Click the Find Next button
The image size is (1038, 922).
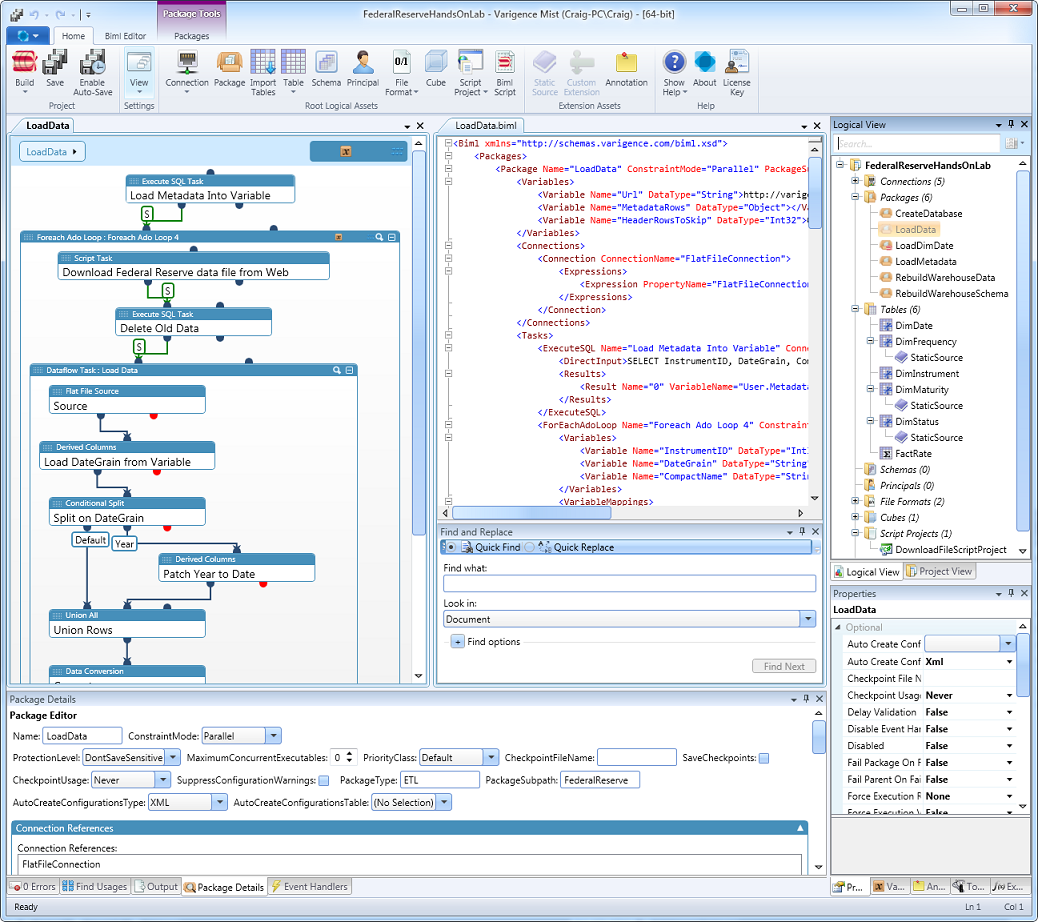pos(784,667)
